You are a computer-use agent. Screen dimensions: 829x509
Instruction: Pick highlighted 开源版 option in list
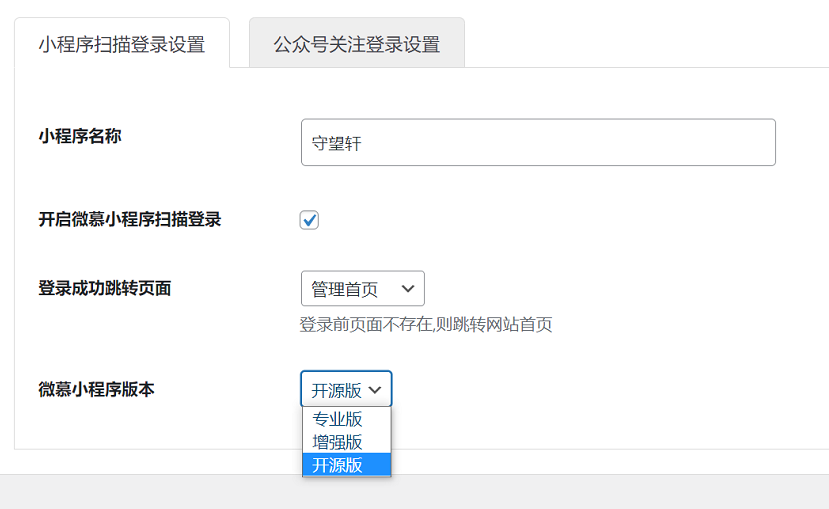click(346, 465)
